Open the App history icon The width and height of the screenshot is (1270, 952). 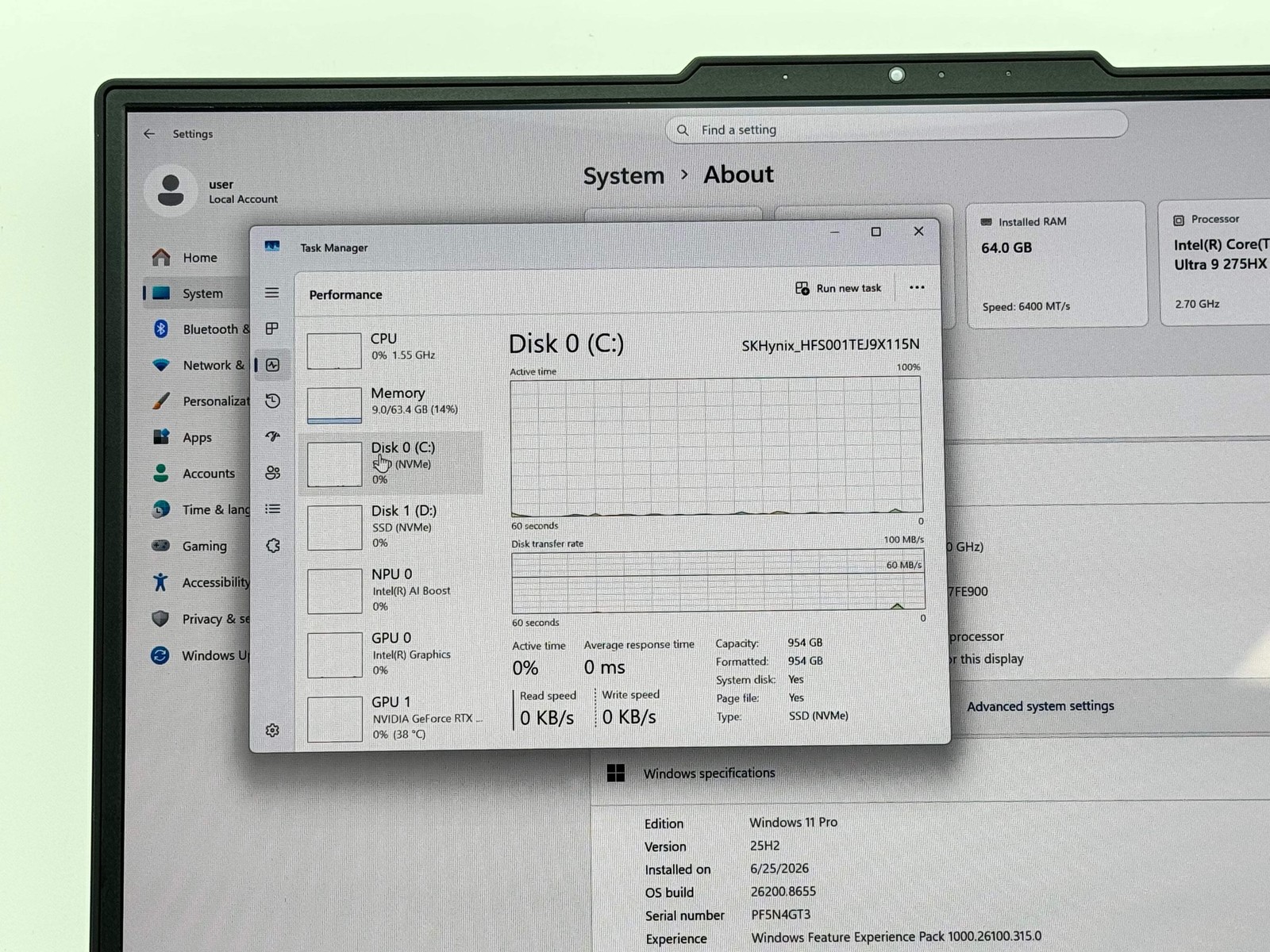272,401
